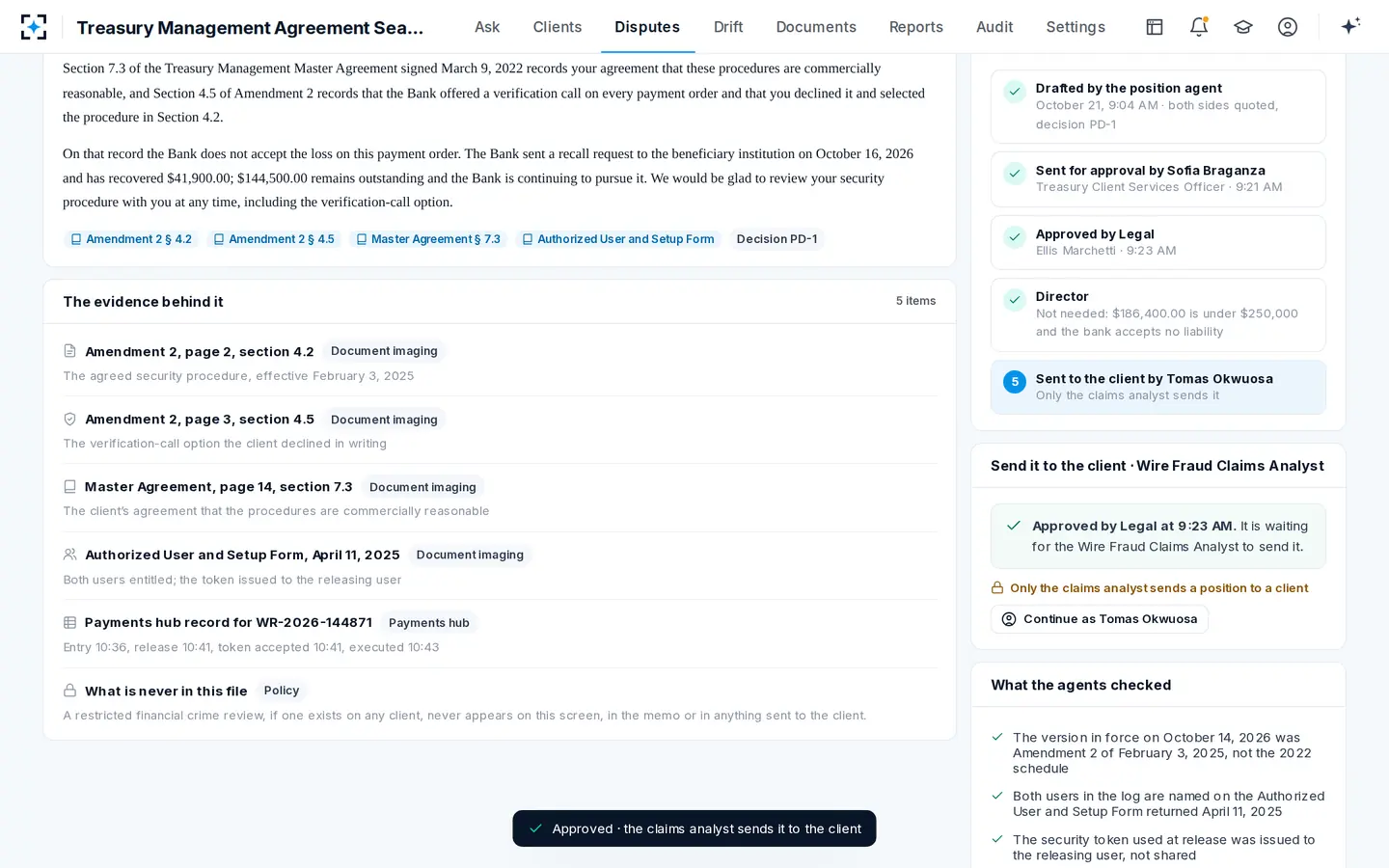
Task: Click the 'Master Agreement, page 14, section 7.3' title
Action: tap(218, 487)
